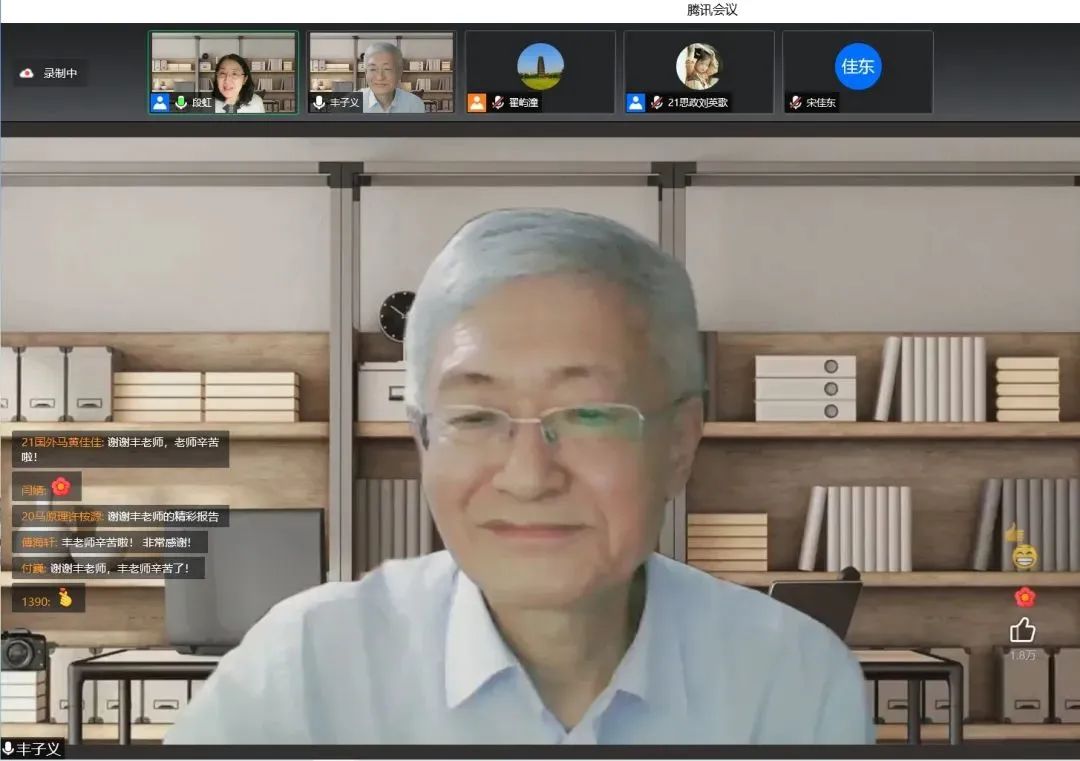This screenshot has height=761, width=1080.
Task: Click 翟屿潼's pagoda avatar
Action: pyautogui.click(x=540, y=66)
